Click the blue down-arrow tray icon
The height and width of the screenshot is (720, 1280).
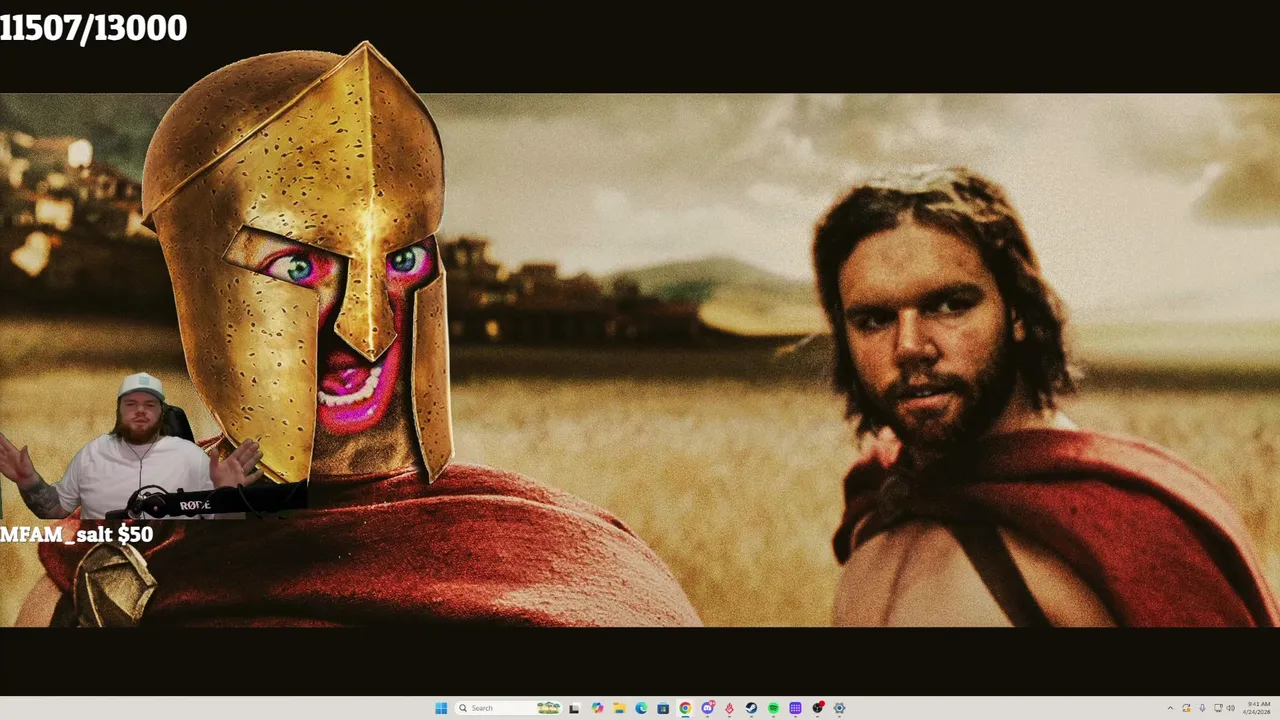[1202, 708]
